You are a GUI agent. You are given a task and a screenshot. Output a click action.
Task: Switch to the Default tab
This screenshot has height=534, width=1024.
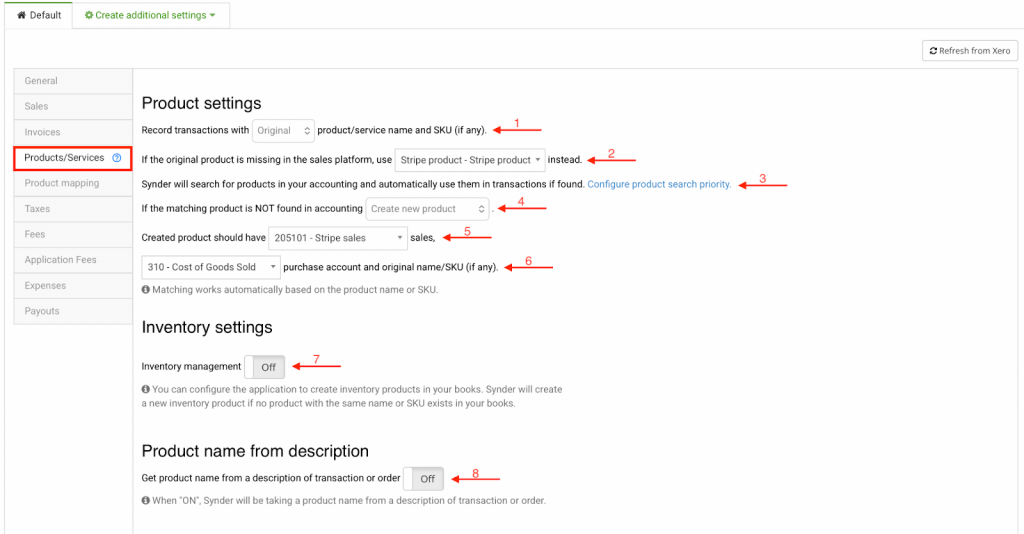(x=38, y=16)
